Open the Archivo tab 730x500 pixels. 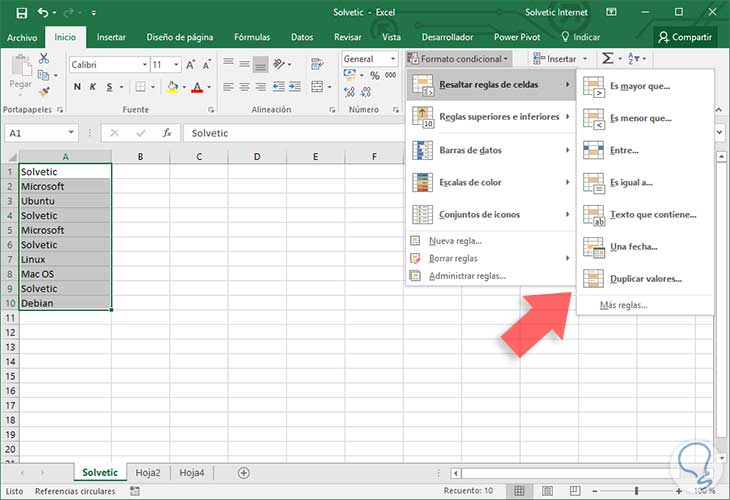[x=22, y=37]
